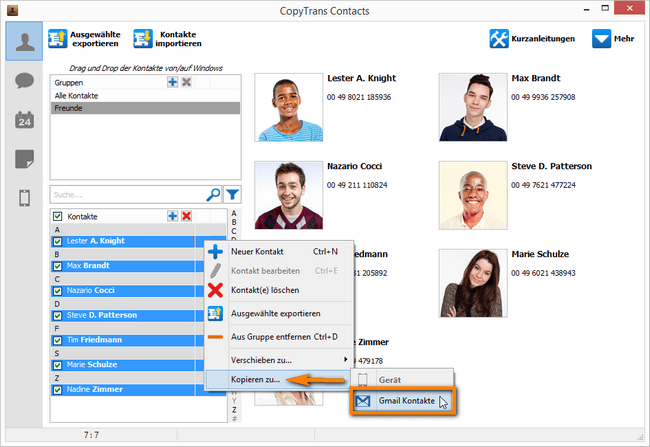The height and width of the screenshot is (447, 650).
Task: Click the CopyTrans Contacts app icon in the title bar
Action: point(12,10)
